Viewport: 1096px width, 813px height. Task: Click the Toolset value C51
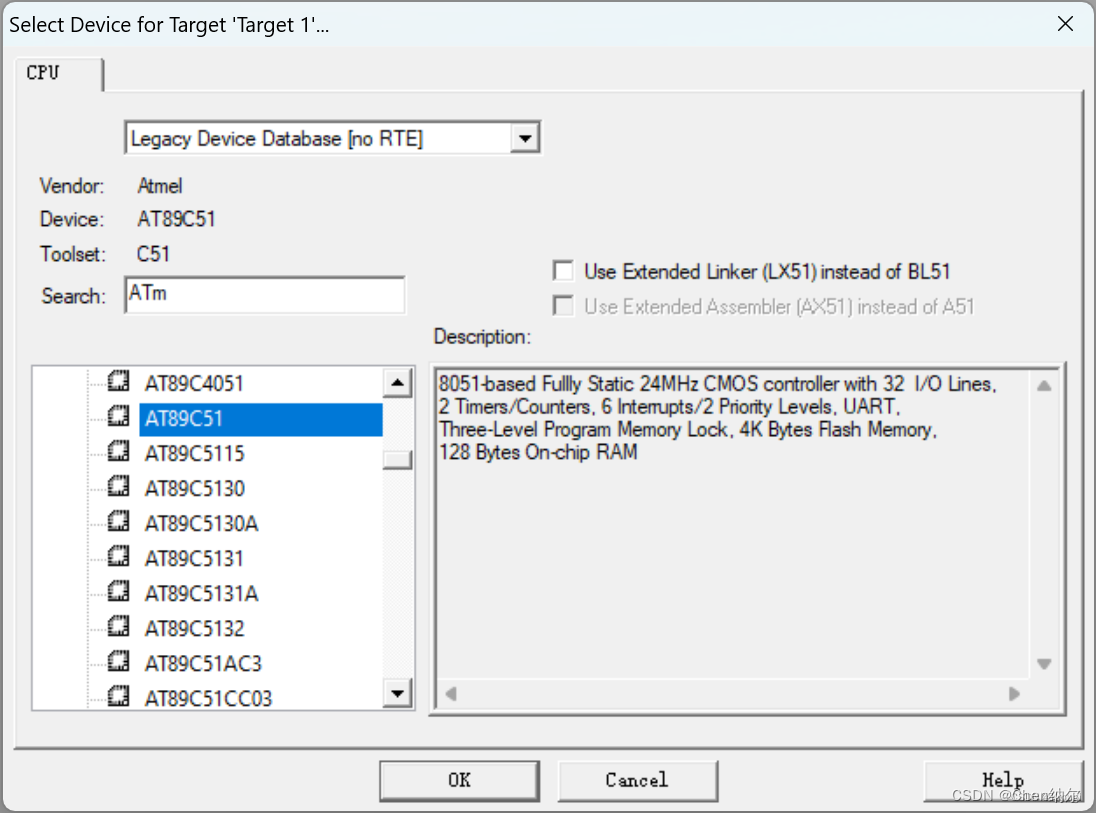pos(153,254)
